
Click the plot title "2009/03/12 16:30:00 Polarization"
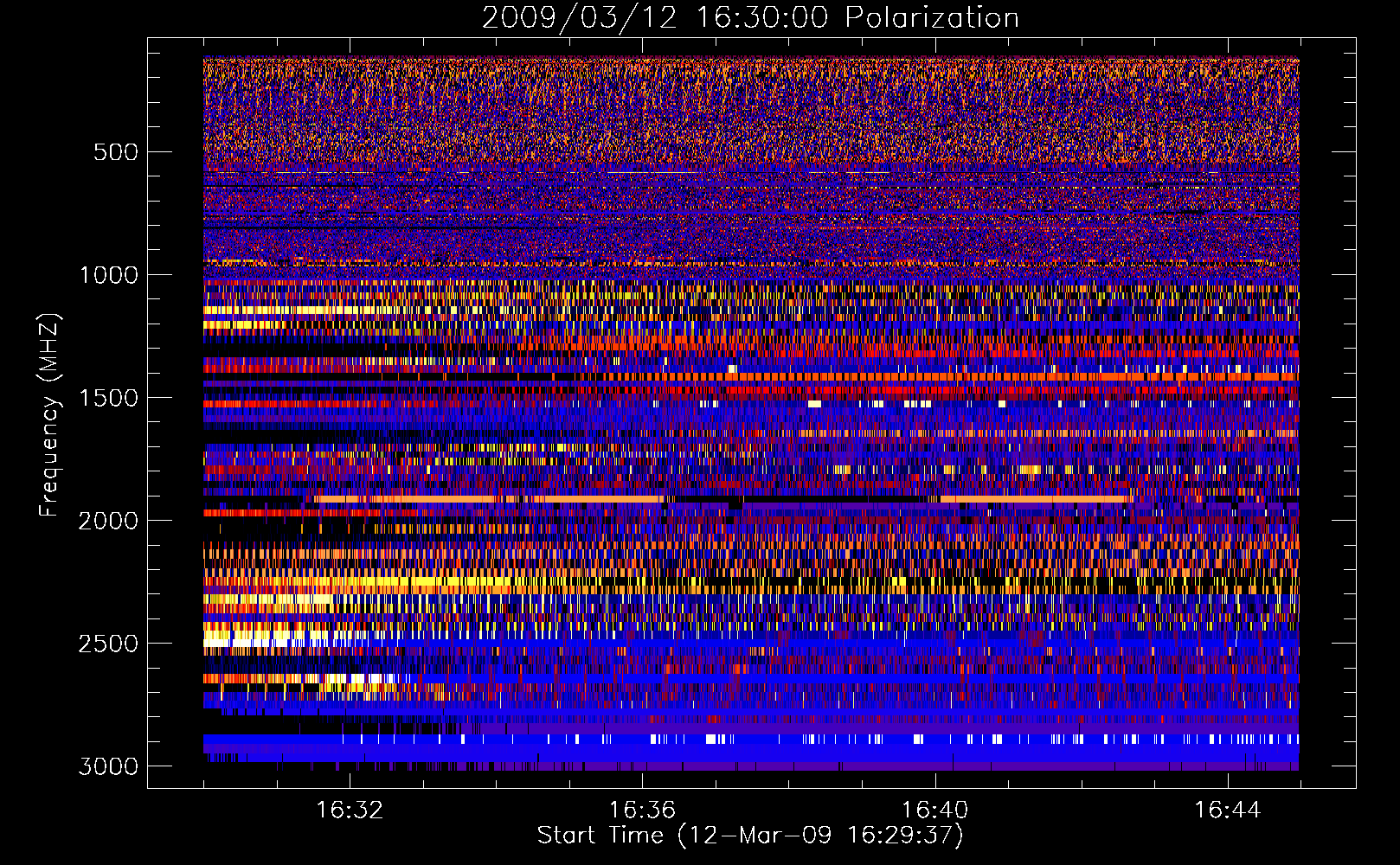coord(750,18)
